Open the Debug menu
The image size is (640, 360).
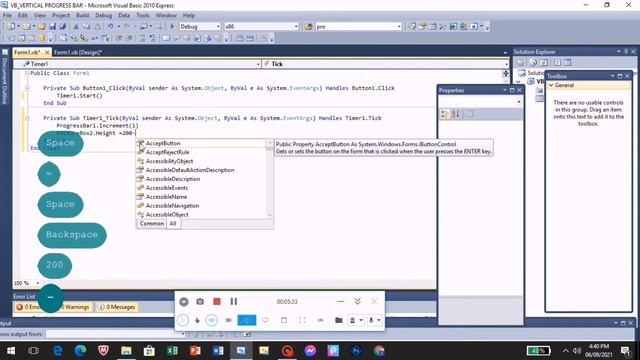(104, 16)
